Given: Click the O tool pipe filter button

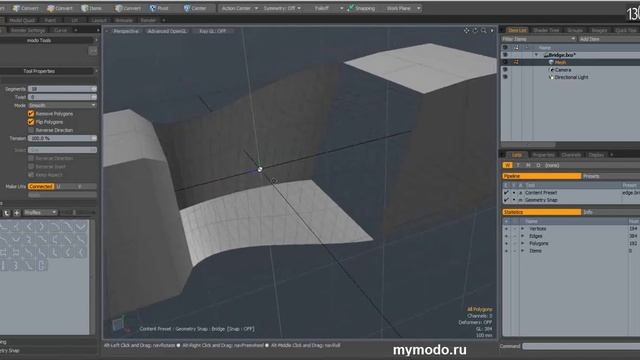Looking at the screenshot, I should (538, 165).
